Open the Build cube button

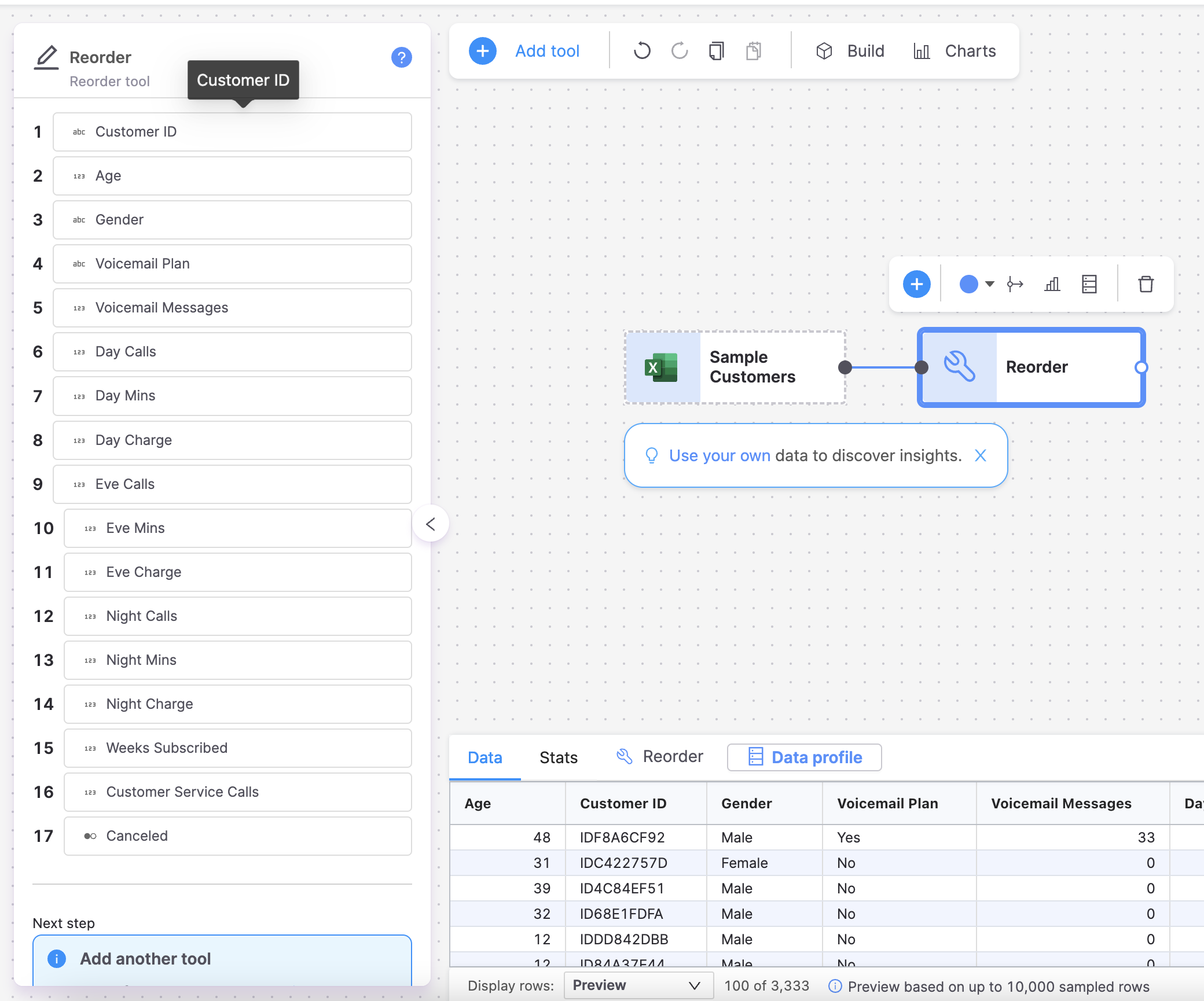coord(850,51)
